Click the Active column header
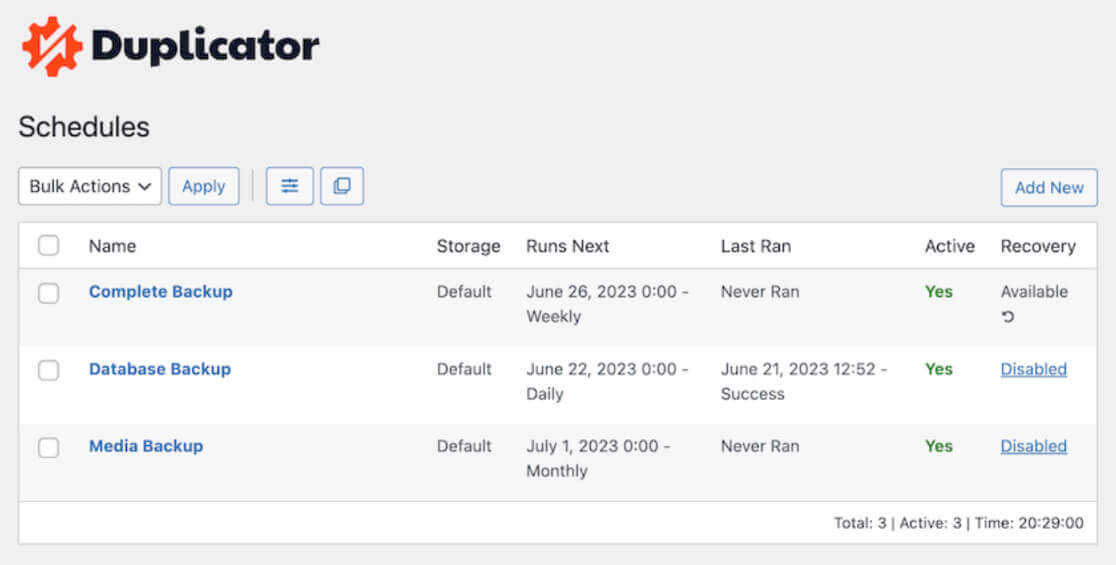1116x565 pixels. click(x=949, y=246)
